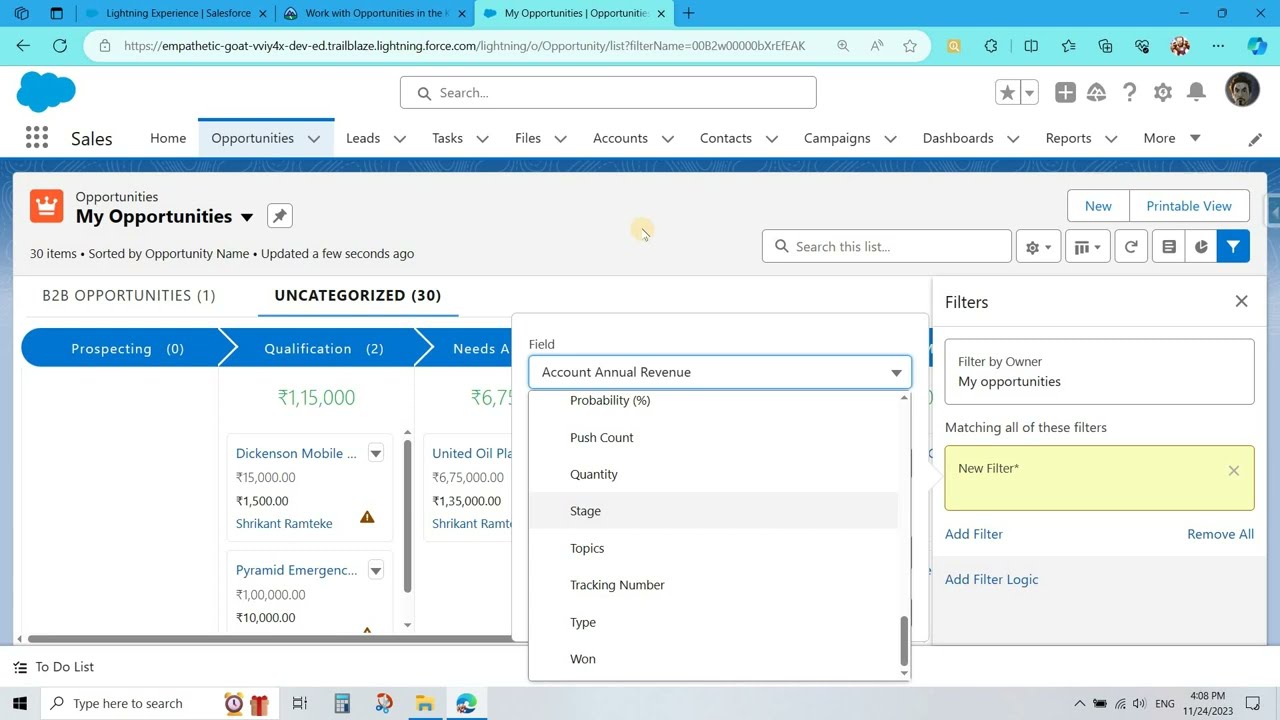Open the Tasks tab
Screen dimensions: 1280x720
447,138
